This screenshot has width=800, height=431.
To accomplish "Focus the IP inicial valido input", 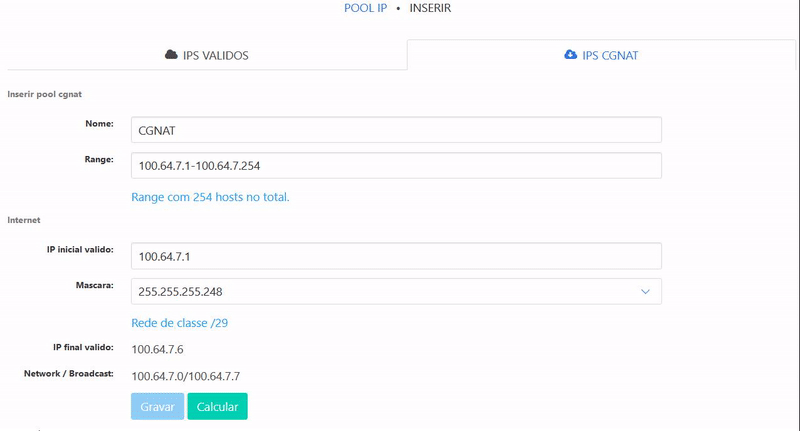I will click(x=397, y=256).
